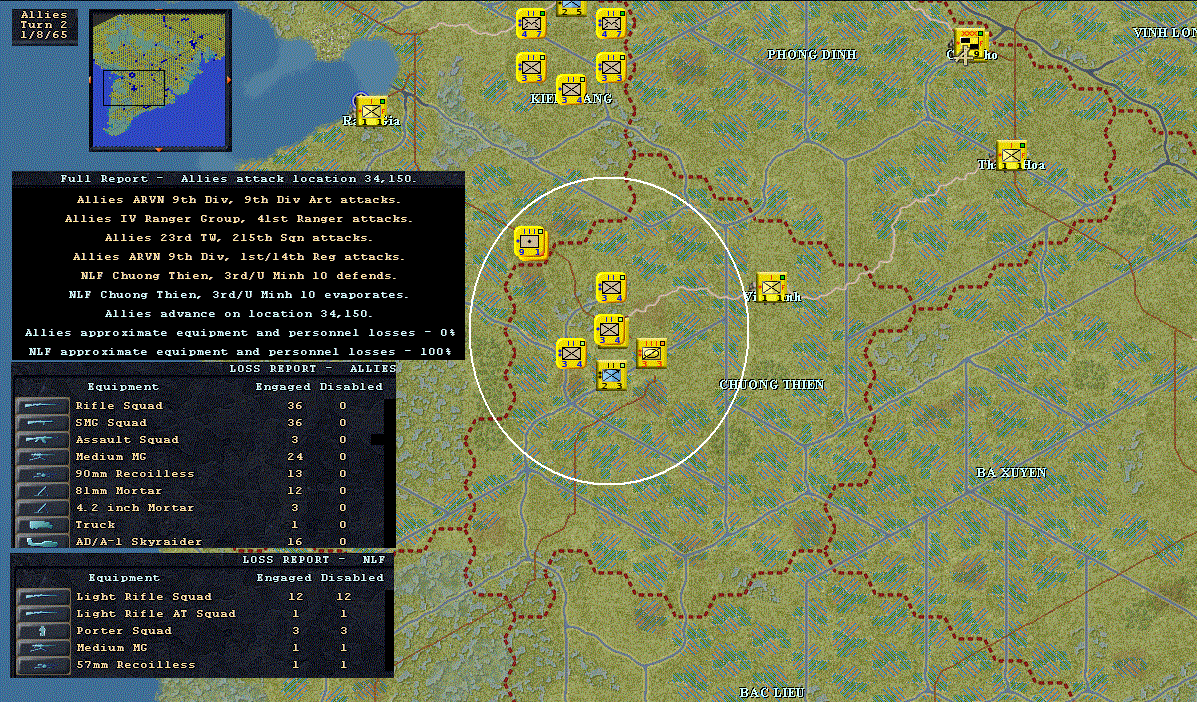Click the '23rd TW, 215th Sqn attacks' line
The height and width of the screenshot is (702, 1197).
(238, 237)
